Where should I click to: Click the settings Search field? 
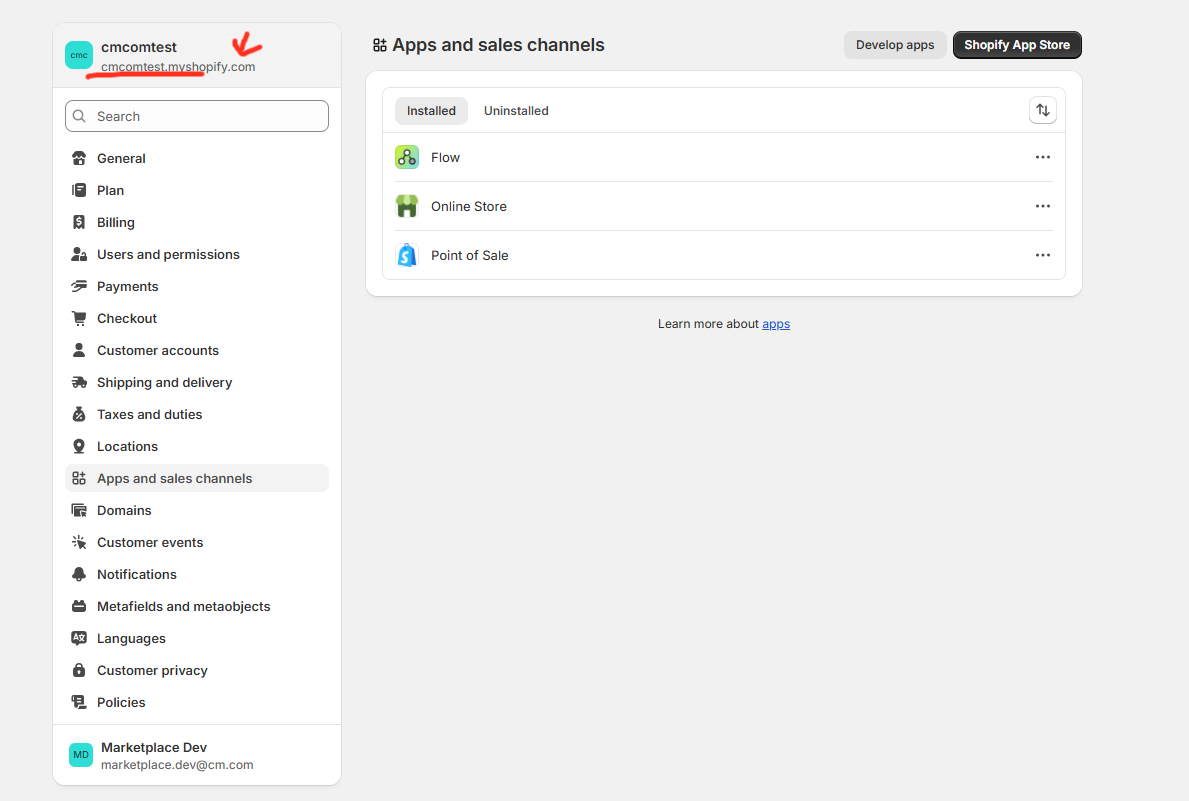197,116
